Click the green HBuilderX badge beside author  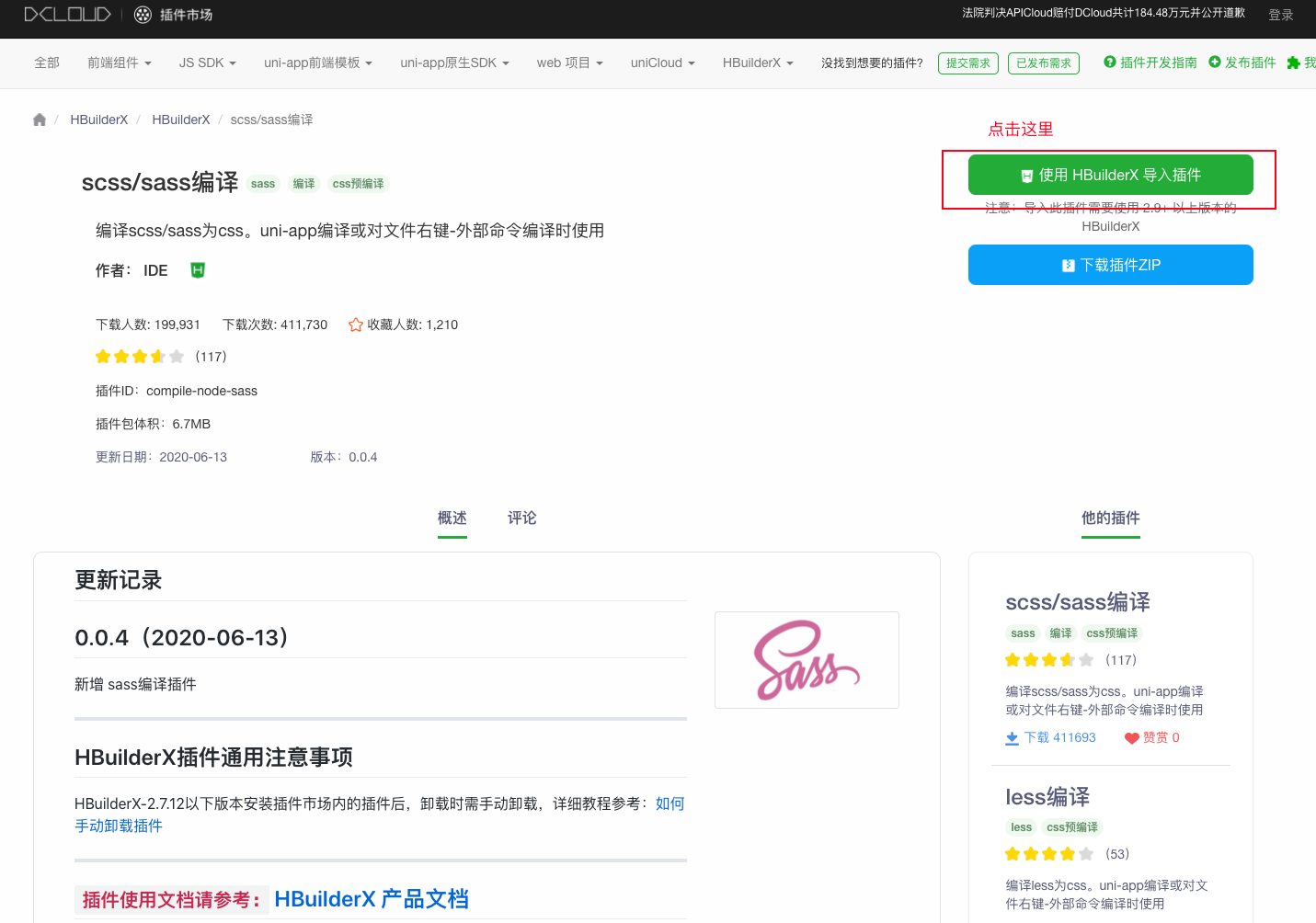coord(197,269)
